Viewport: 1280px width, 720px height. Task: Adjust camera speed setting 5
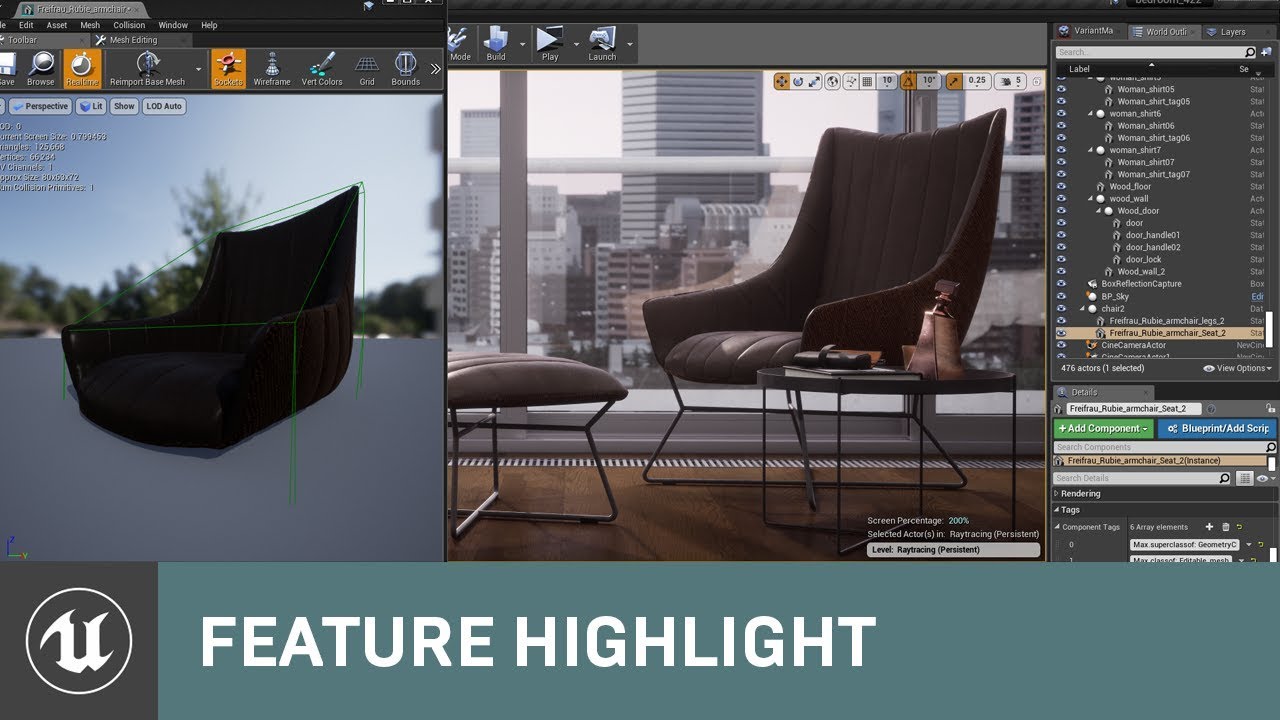(x=1012, y=81)
